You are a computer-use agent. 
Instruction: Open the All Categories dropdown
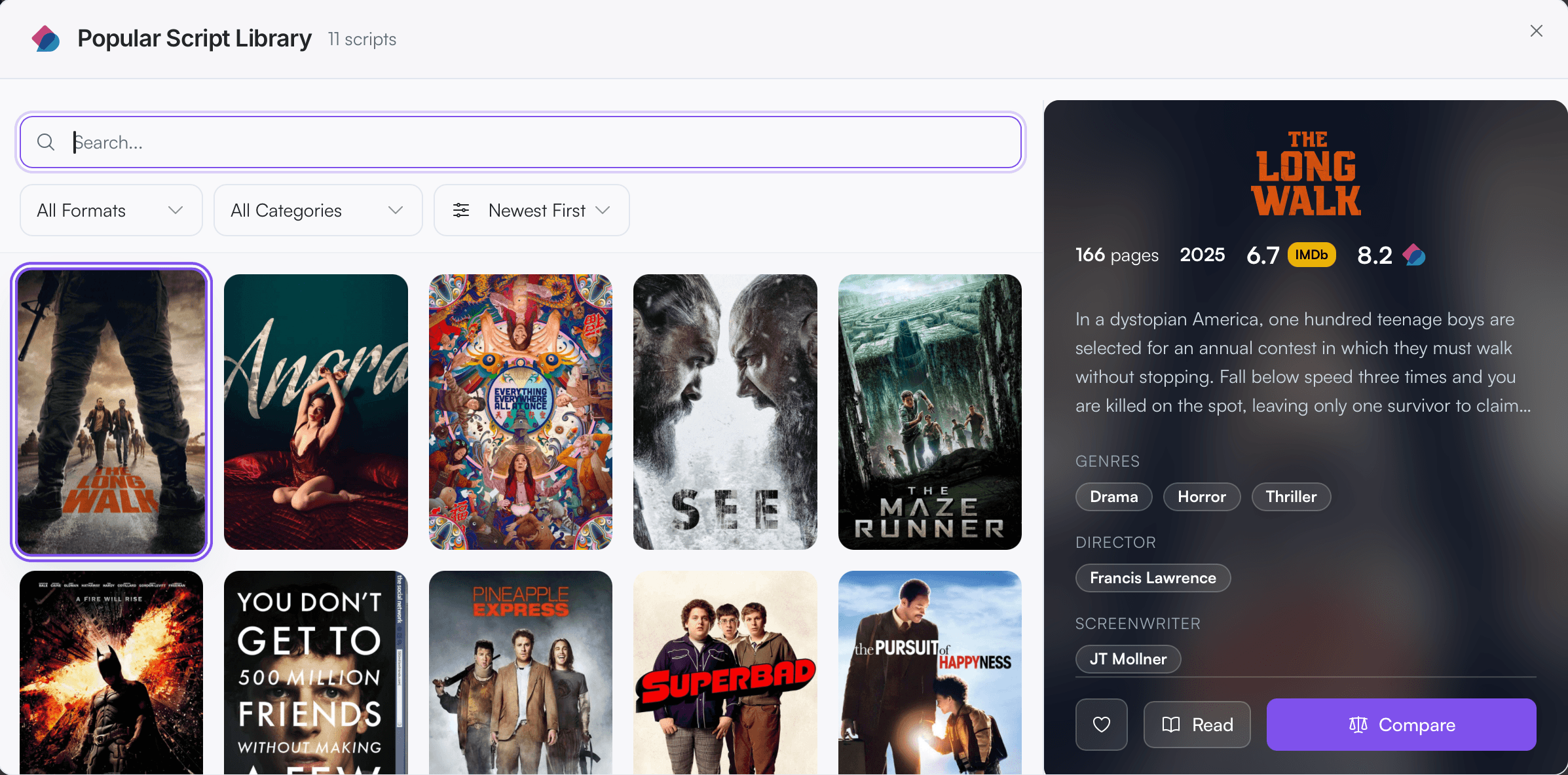(x=318, y=210)
